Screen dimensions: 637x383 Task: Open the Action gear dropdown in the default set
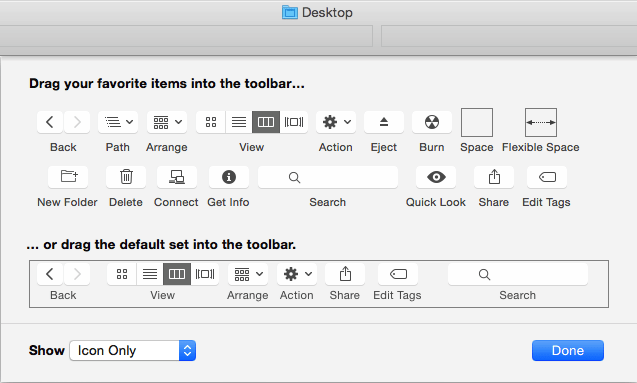[x=297, y=274]
